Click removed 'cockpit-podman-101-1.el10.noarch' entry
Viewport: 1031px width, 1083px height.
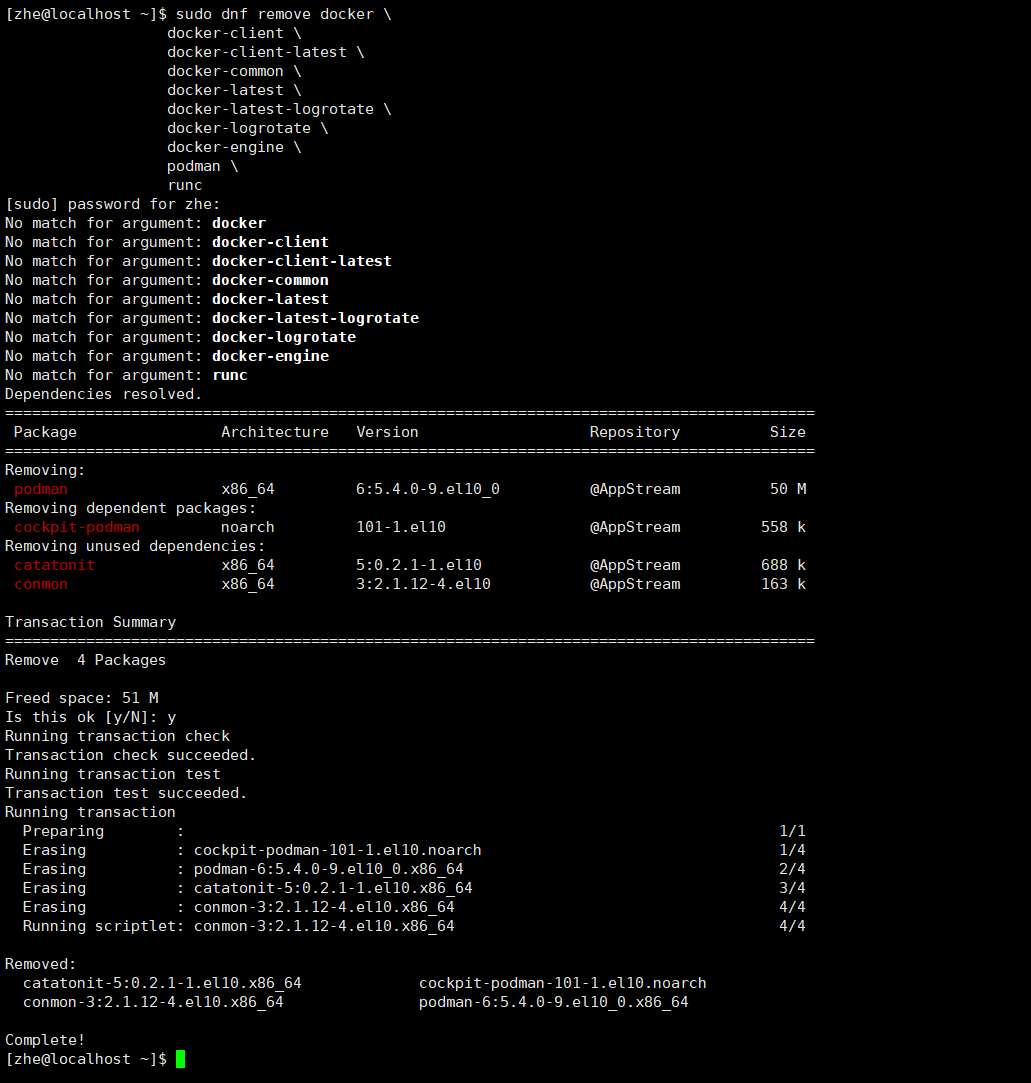point(563,983)
